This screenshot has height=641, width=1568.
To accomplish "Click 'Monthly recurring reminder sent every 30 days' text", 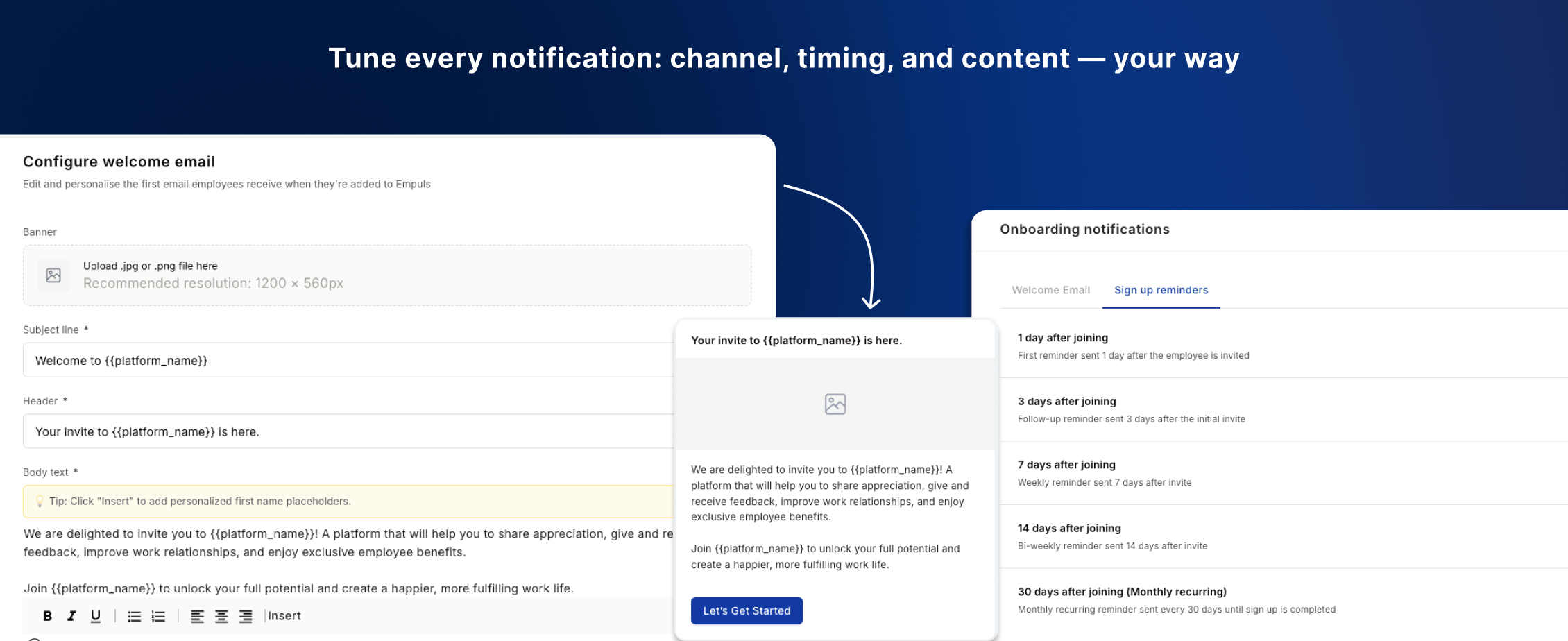I will [x=1176, y=610].
